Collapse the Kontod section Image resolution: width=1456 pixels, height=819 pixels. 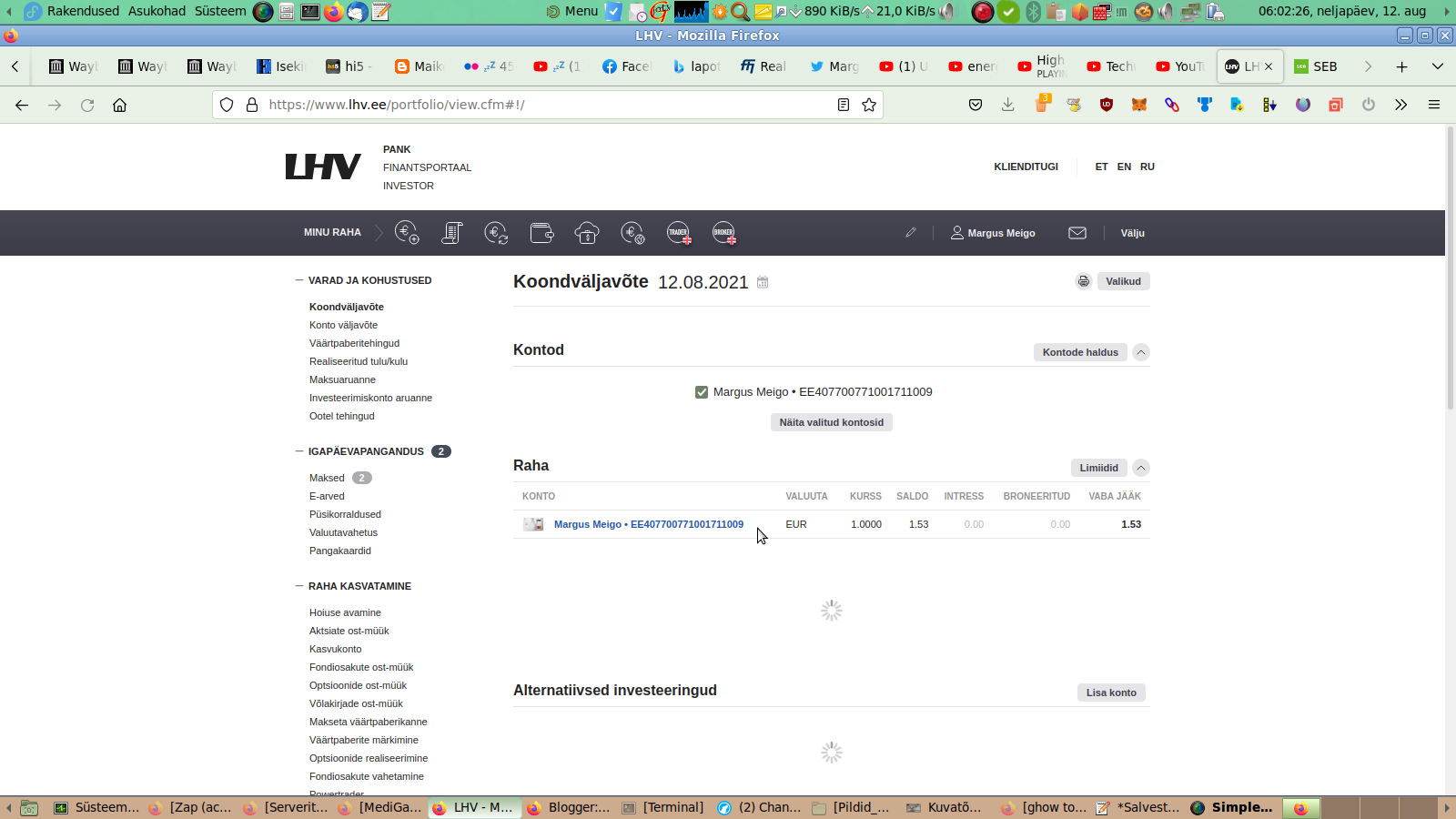(1140, 352)
